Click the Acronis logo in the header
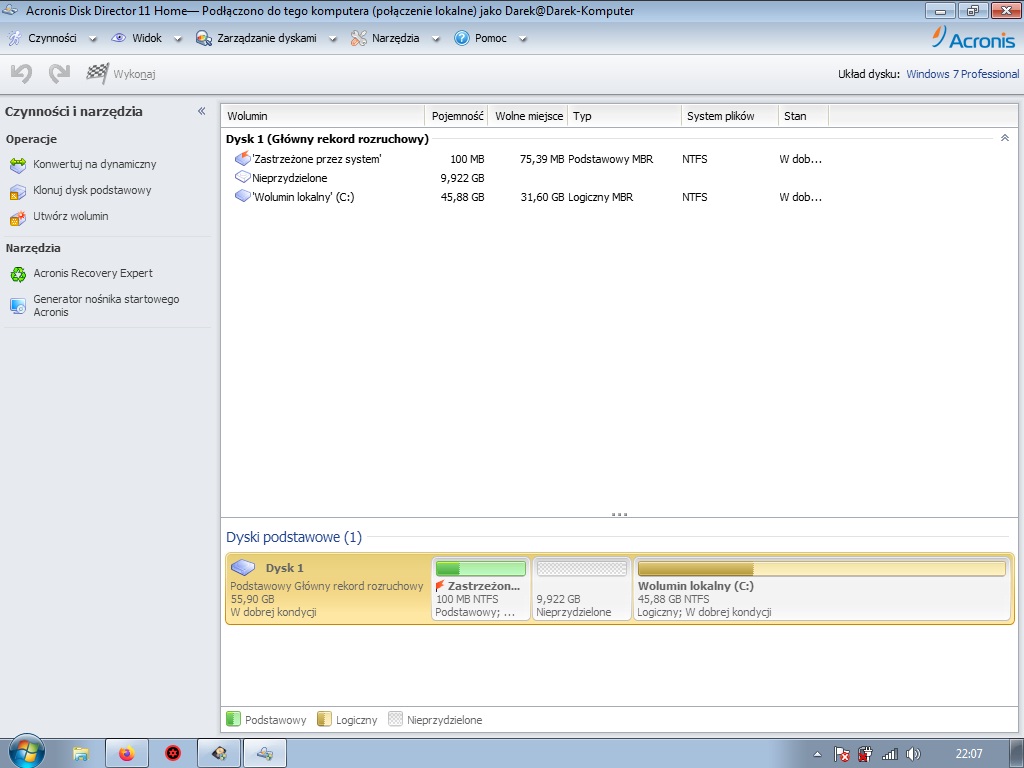The height and width of the screenshot is (768, 1024). pos(973,38)
